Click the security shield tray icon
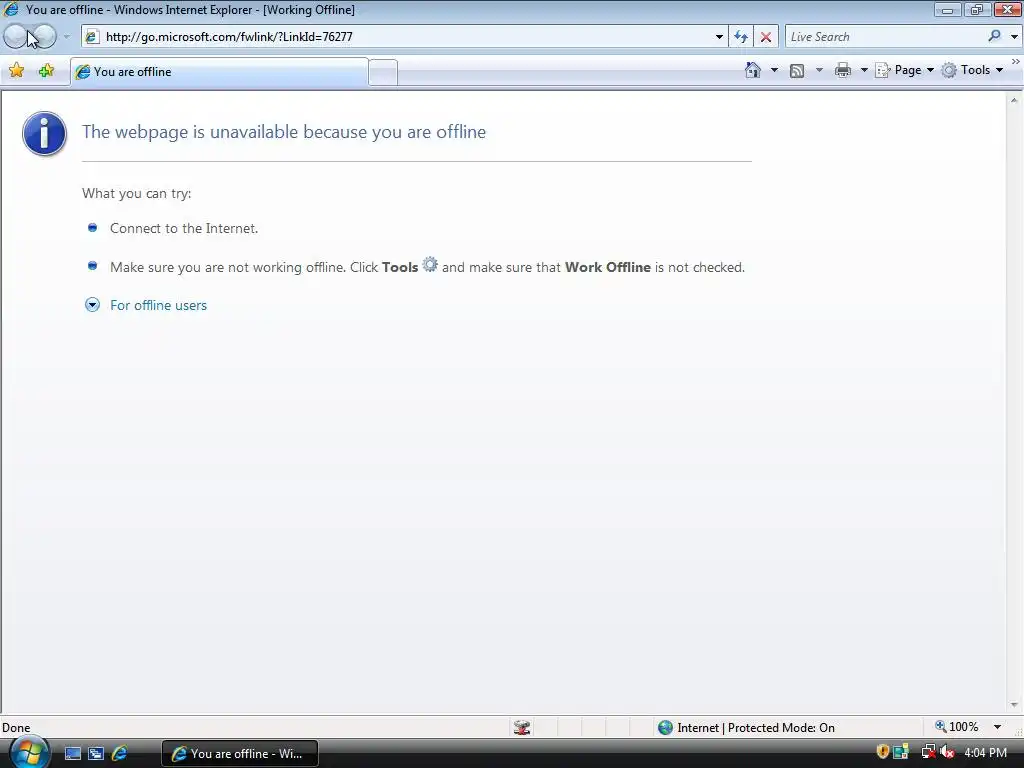The height and width of the screenshot is (768, 1024). [x=882, y=752]
